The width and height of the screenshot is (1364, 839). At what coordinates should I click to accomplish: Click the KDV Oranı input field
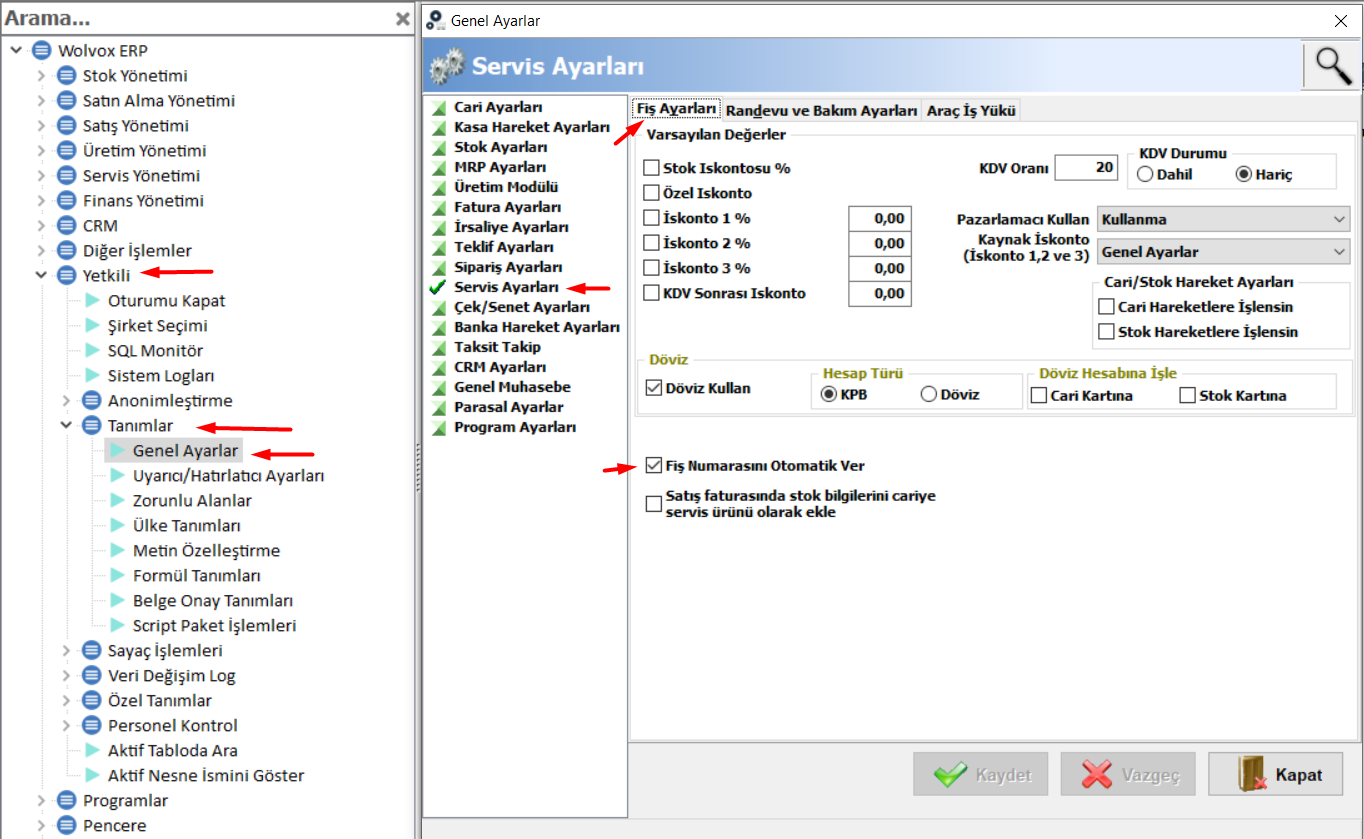1086,168
